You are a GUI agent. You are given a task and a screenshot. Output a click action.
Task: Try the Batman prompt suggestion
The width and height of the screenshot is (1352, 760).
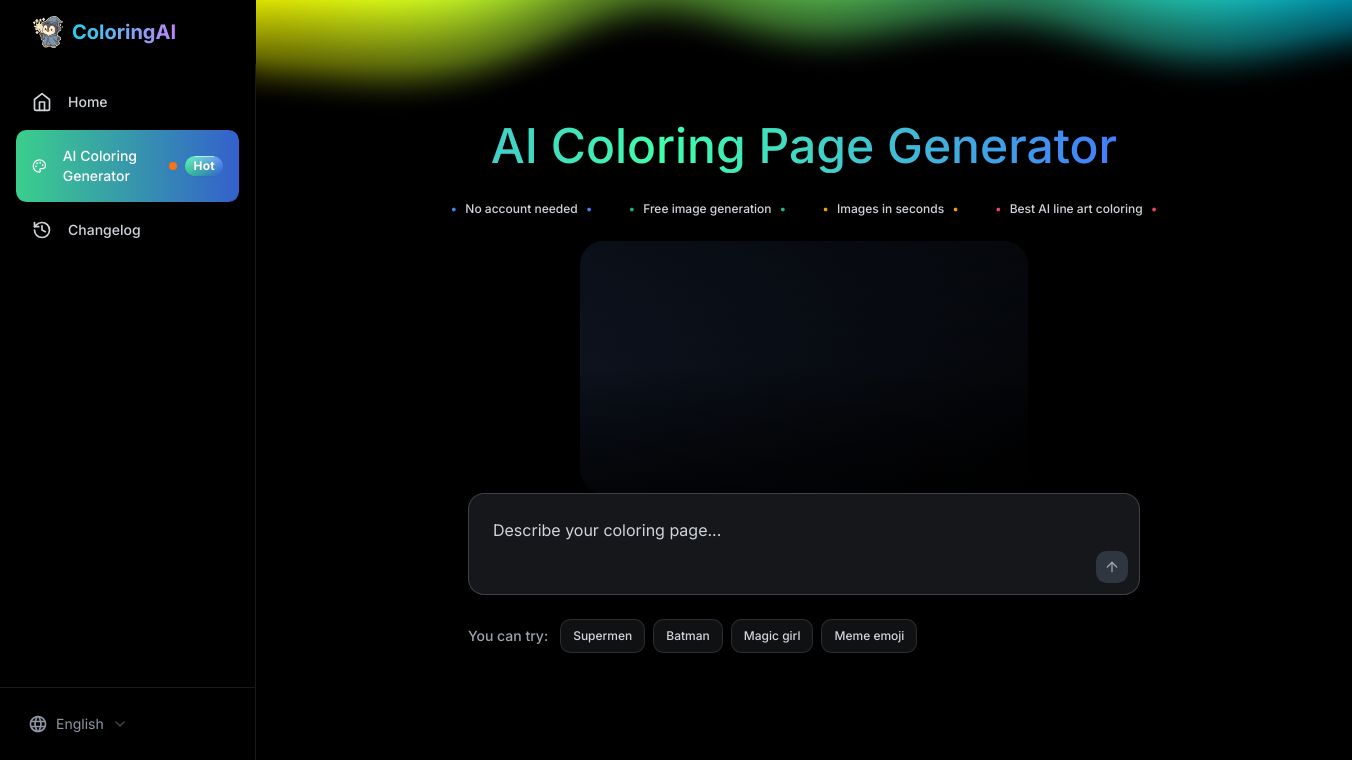[688, 636]
